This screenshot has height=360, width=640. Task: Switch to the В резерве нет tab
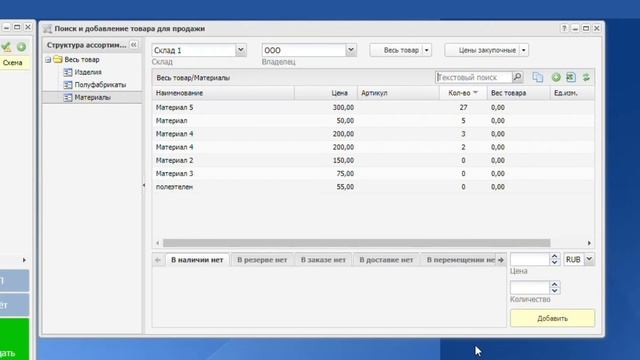[x=262, y=260]
